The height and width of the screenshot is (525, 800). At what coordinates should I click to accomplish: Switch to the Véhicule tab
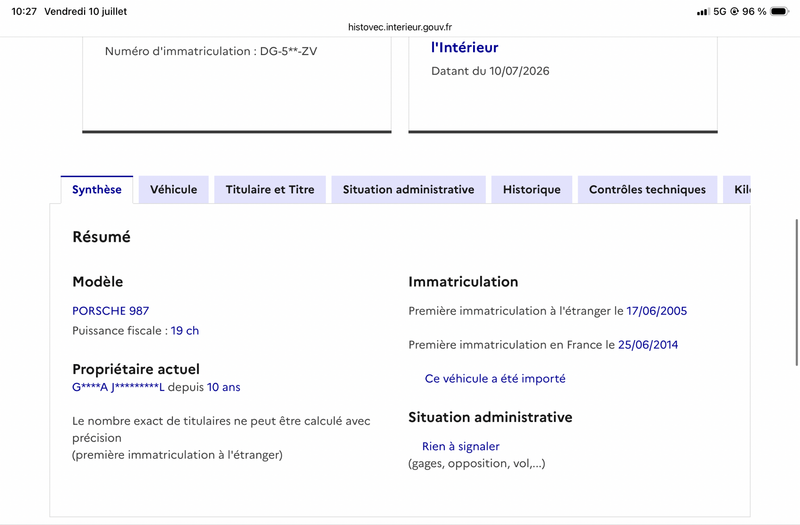(173, 190)
